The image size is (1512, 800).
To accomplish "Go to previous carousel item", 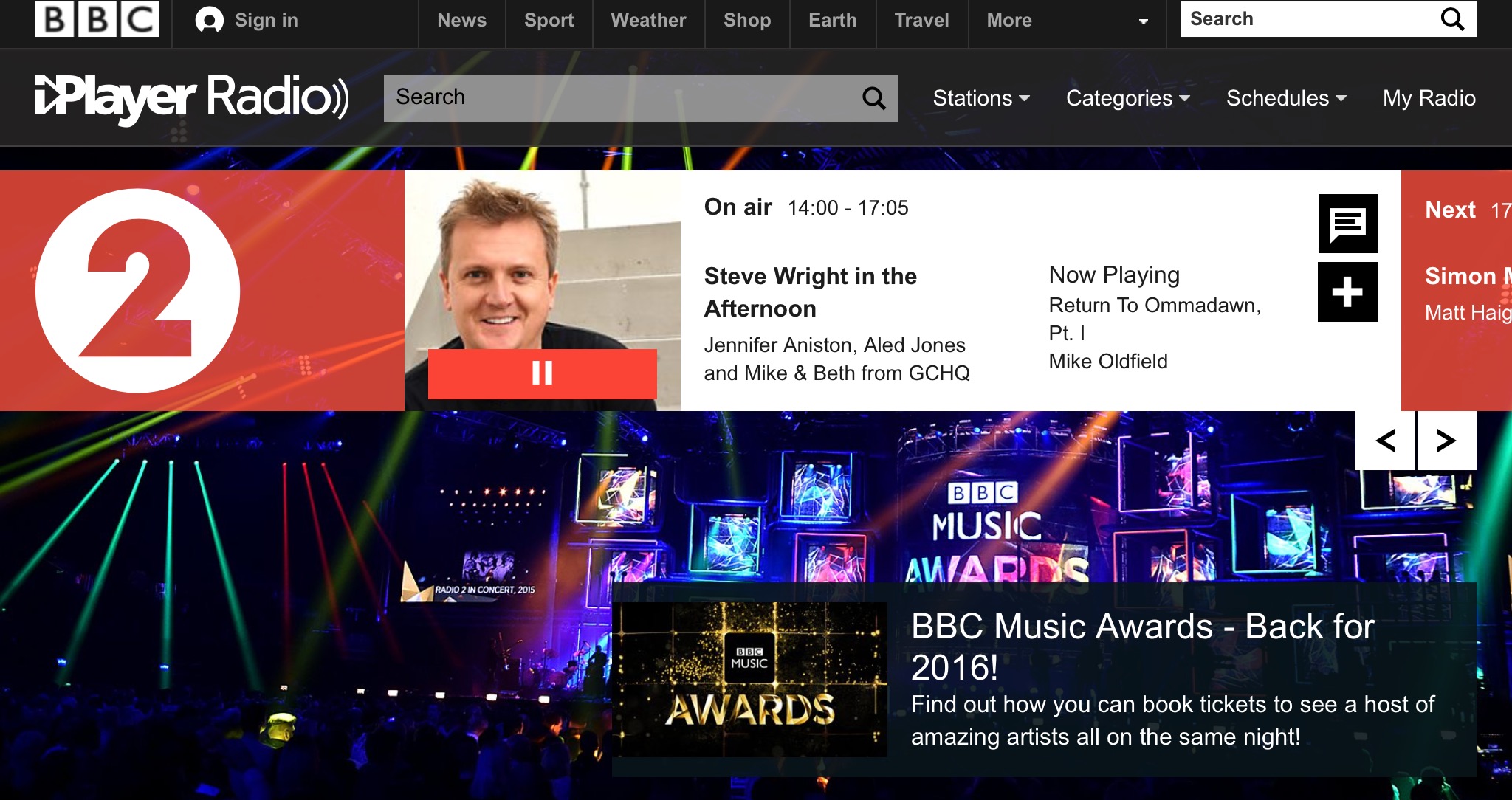I will [x=1385, y=441].
